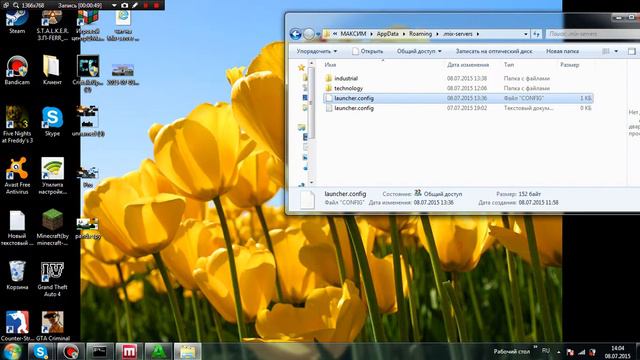Open the Упорядочить dropdown menu
The height and width of the screenshot is (360, 640).
click(x=317, y=51)
